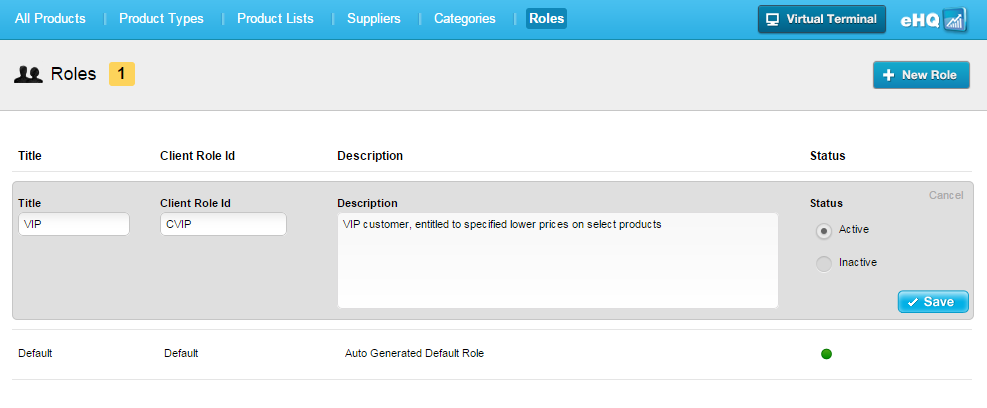
Task: Click into the Description text area
Action: pos(557,260)
